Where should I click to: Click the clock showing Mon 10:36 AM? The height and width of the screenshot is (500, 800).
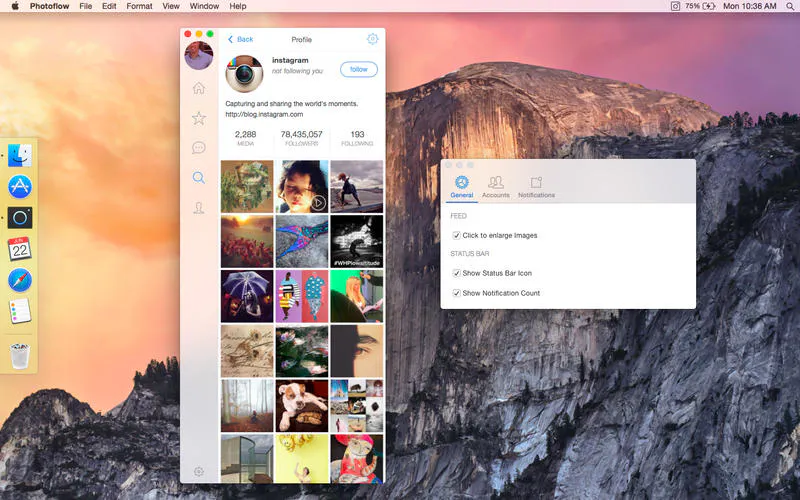coord(749,6)
